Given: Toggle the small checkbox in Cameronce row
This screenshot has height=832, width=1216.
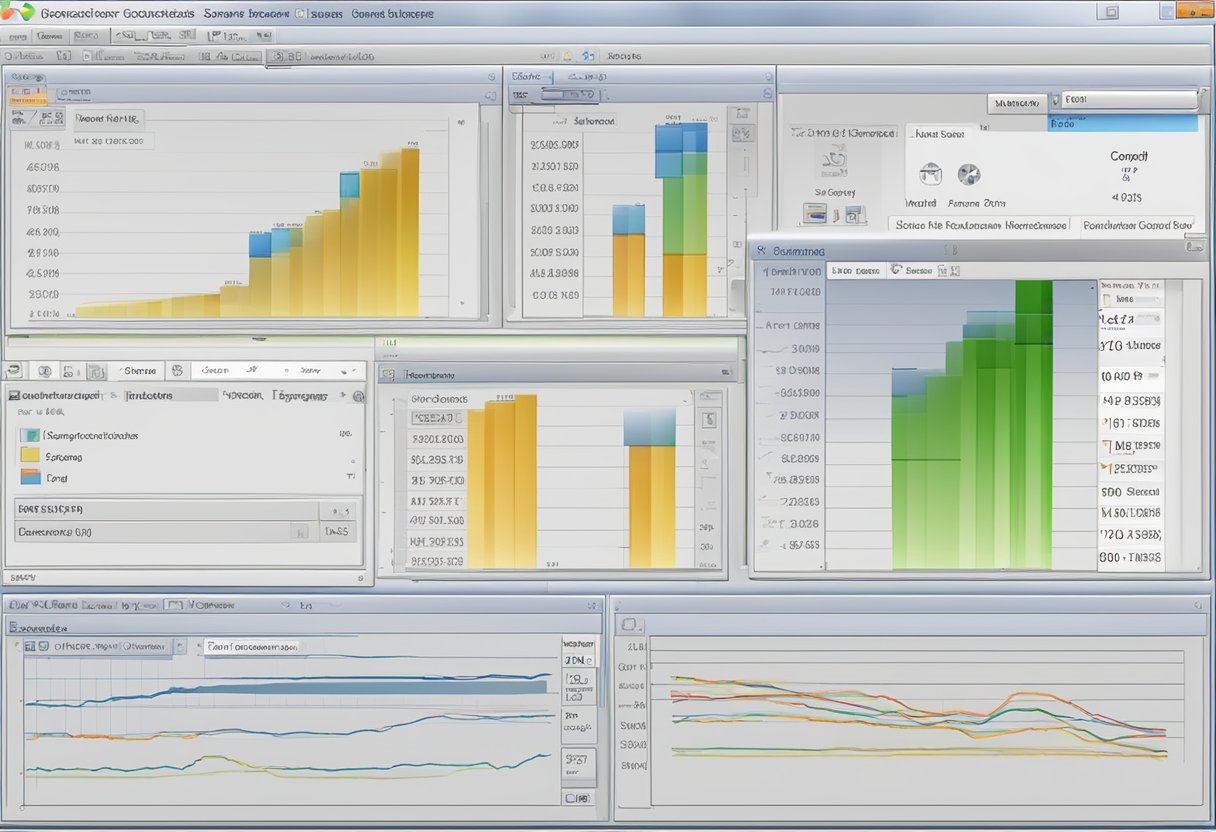Looking at the screenshot, I should 299,532.
